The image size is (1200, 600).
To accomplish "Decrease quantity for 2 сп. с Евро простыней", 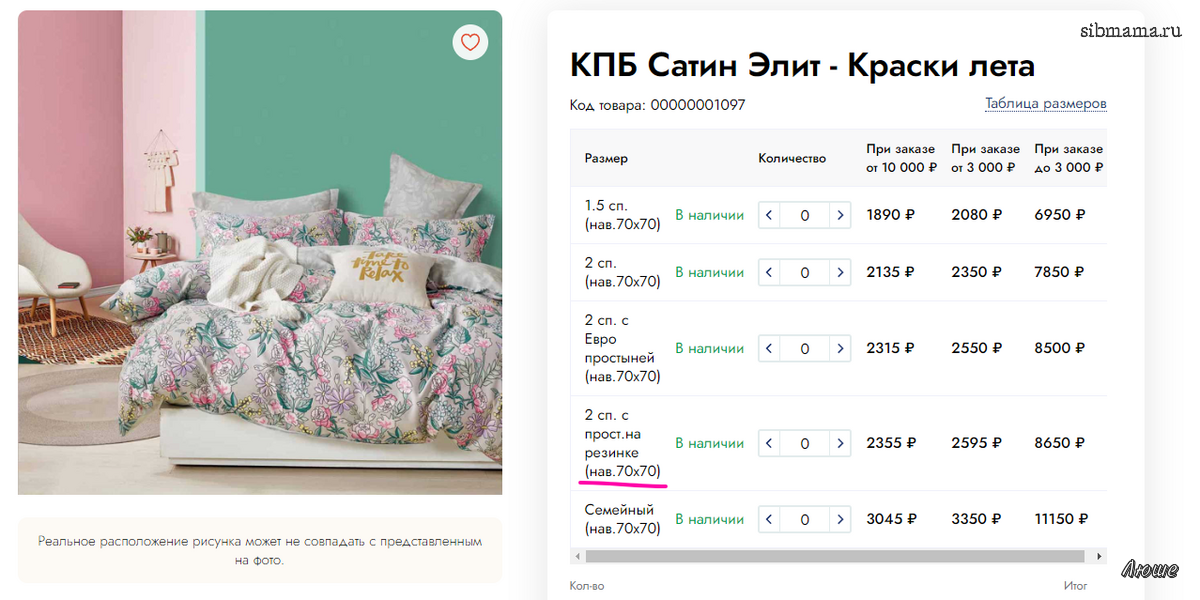I will coord(769,349).
